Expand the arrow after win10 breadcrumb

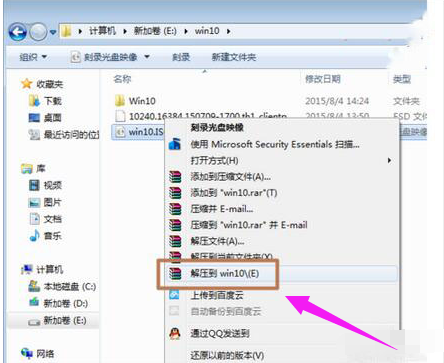click(x=228, y=31)
